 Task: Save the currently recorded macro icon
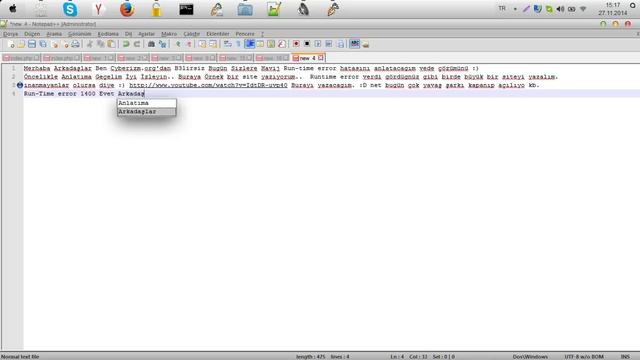(x=340, y=44)
